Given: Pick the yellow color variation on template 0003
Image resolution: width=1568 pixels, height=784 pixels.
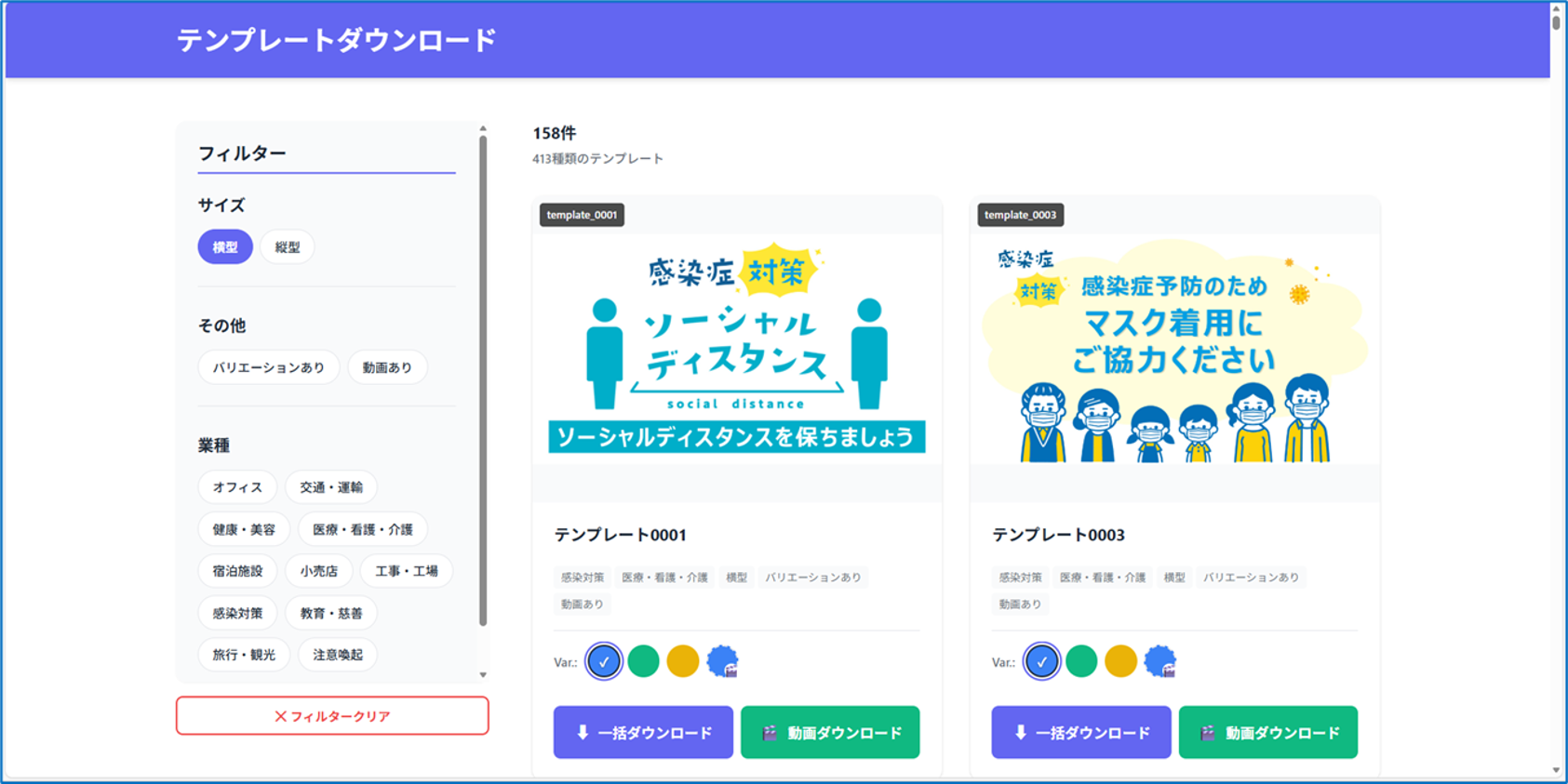Looking at the screenshot, I should point(1120,661).
